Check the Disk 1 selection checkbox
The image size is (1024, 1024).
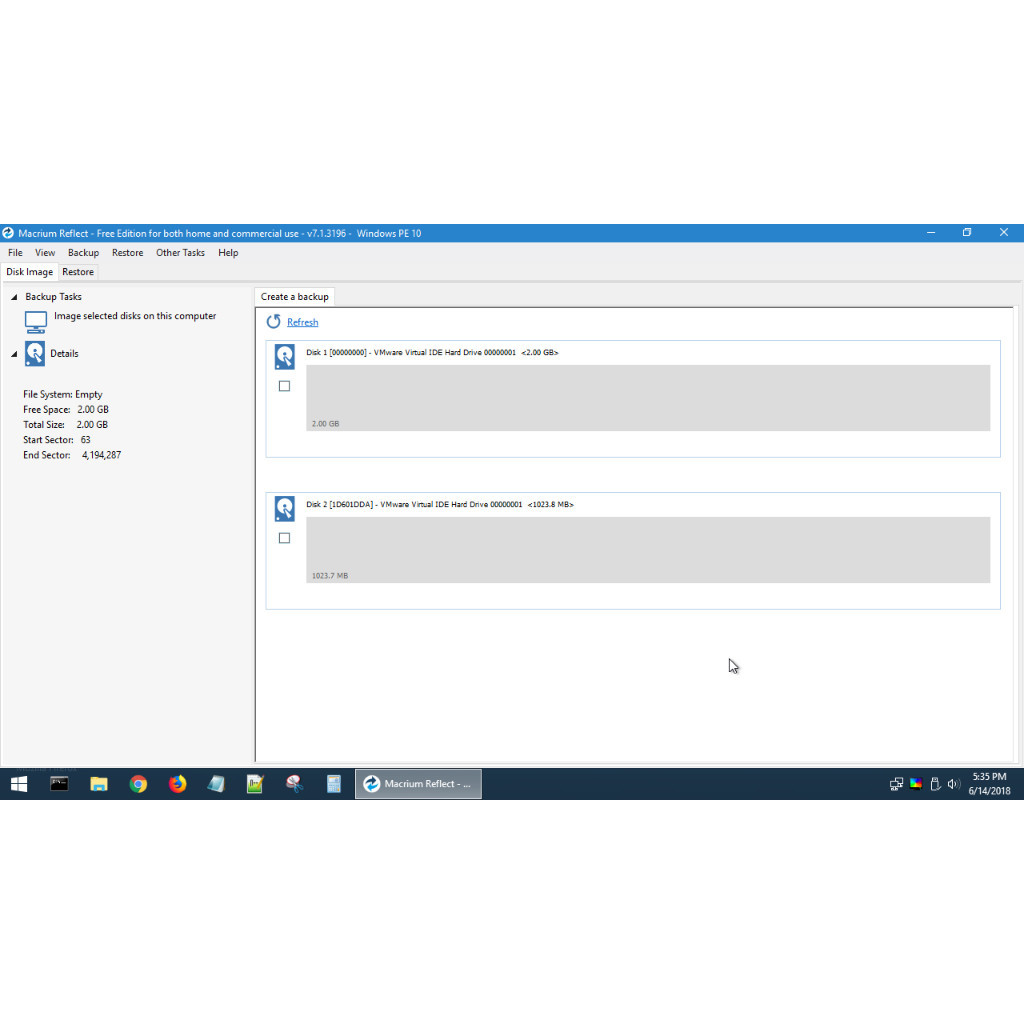[x=285, y=386]
